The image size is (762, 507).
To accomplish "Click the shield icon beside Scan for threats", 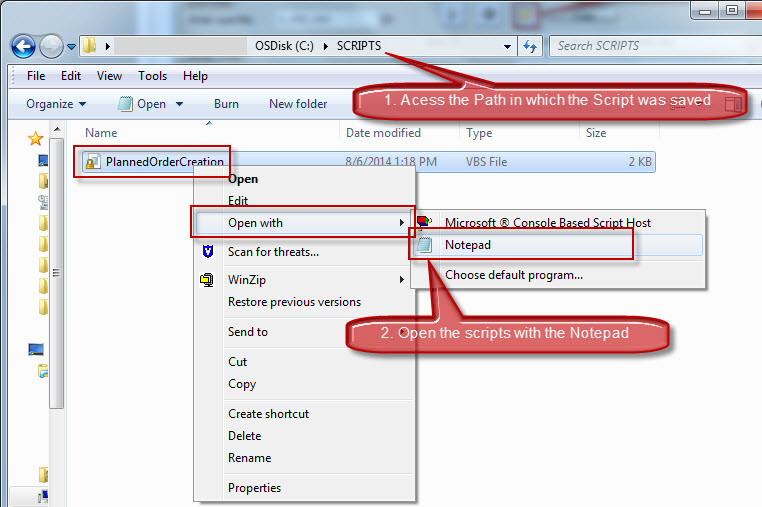I will coord(208,251).
